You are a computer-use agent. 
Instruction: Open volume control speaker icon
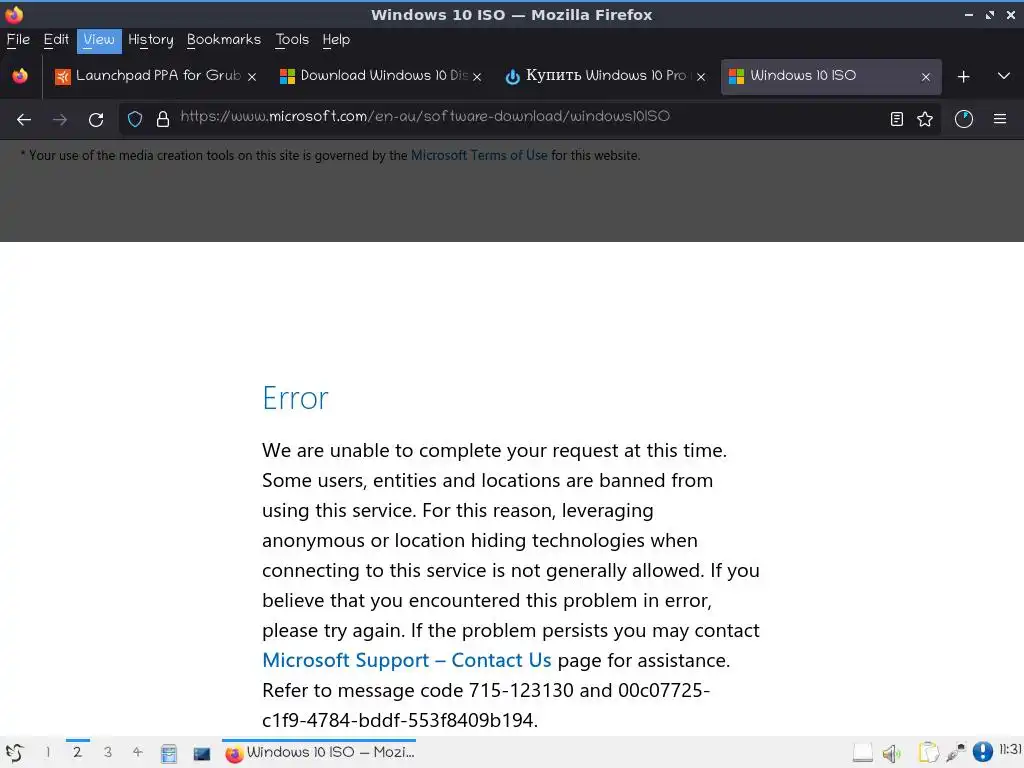(x=891, y=754)
